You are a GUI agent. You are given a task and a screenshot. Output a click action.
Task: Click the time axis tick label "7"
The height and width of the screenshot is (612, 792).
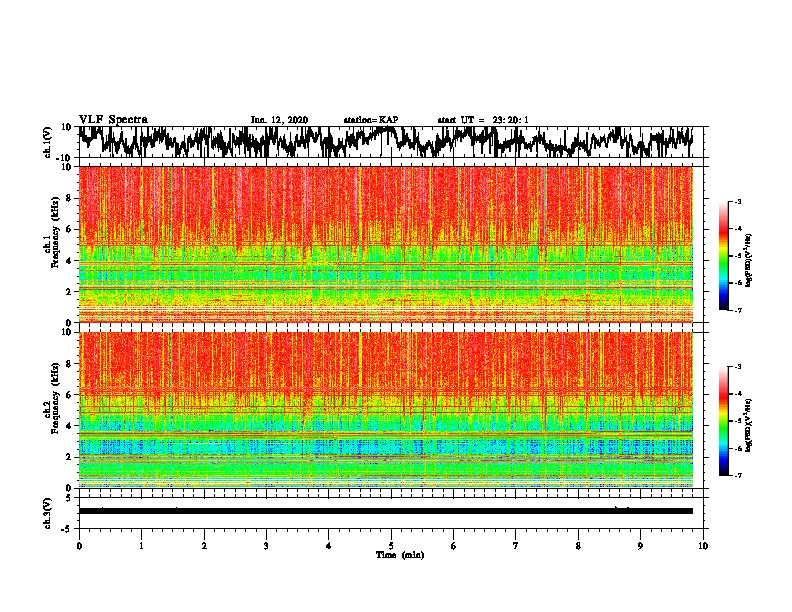coord(516,546)
